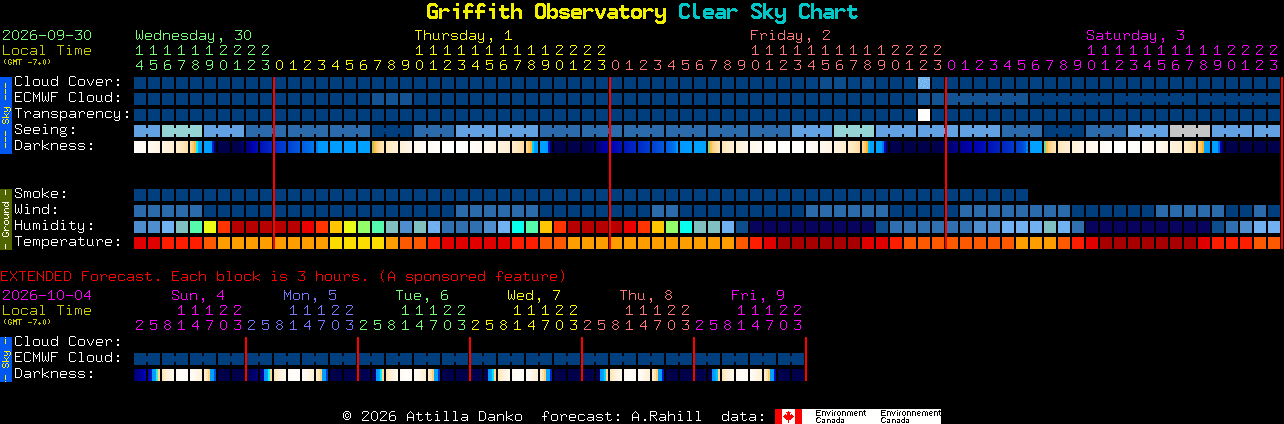
Task: Select the Wind row label
Action: click(36, 210)
